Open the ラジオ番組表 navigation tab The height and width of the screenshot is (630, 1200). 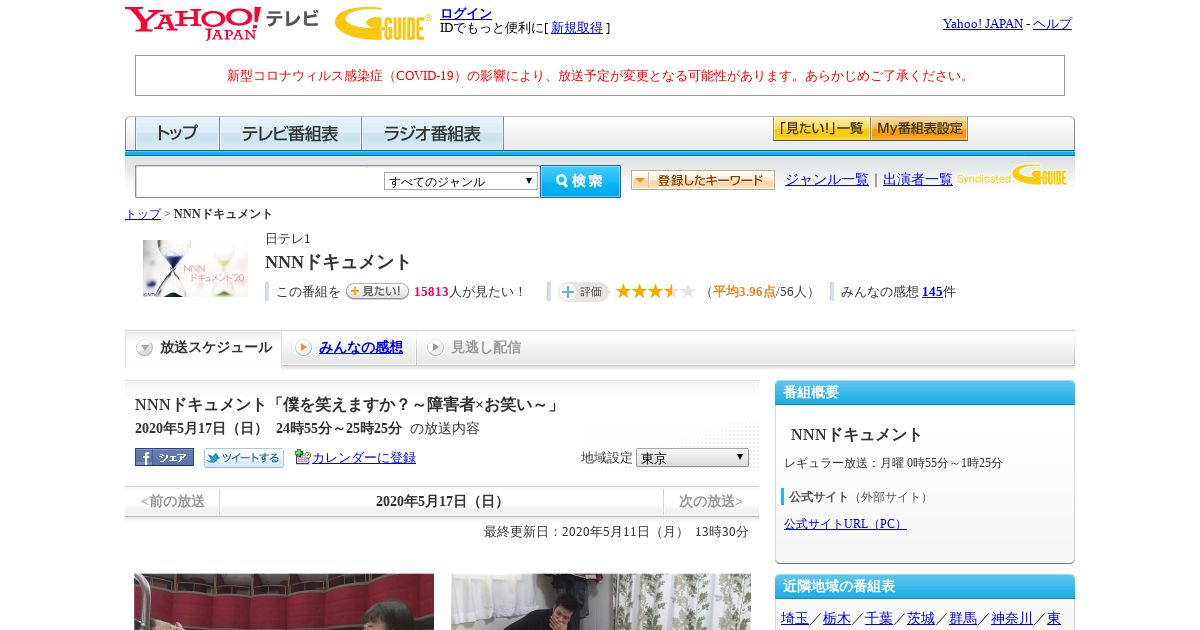(432, 133)
